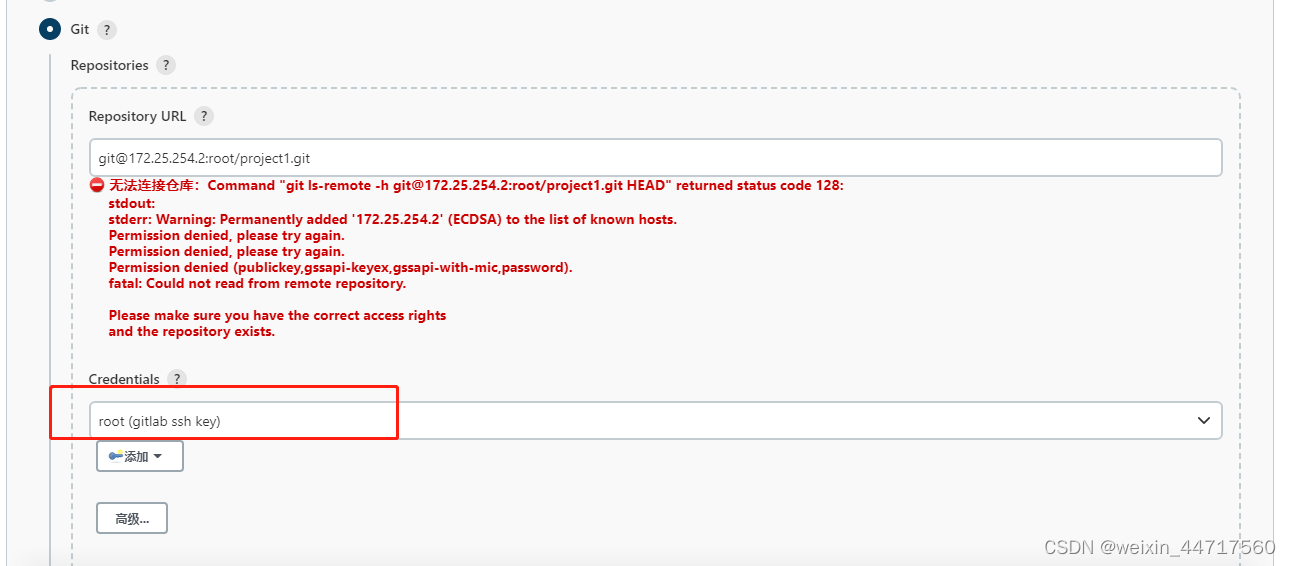Open the Repository URL help icon
This screenshot has height=566, width=1291.
pyautogui.click(x=204, y=116)
